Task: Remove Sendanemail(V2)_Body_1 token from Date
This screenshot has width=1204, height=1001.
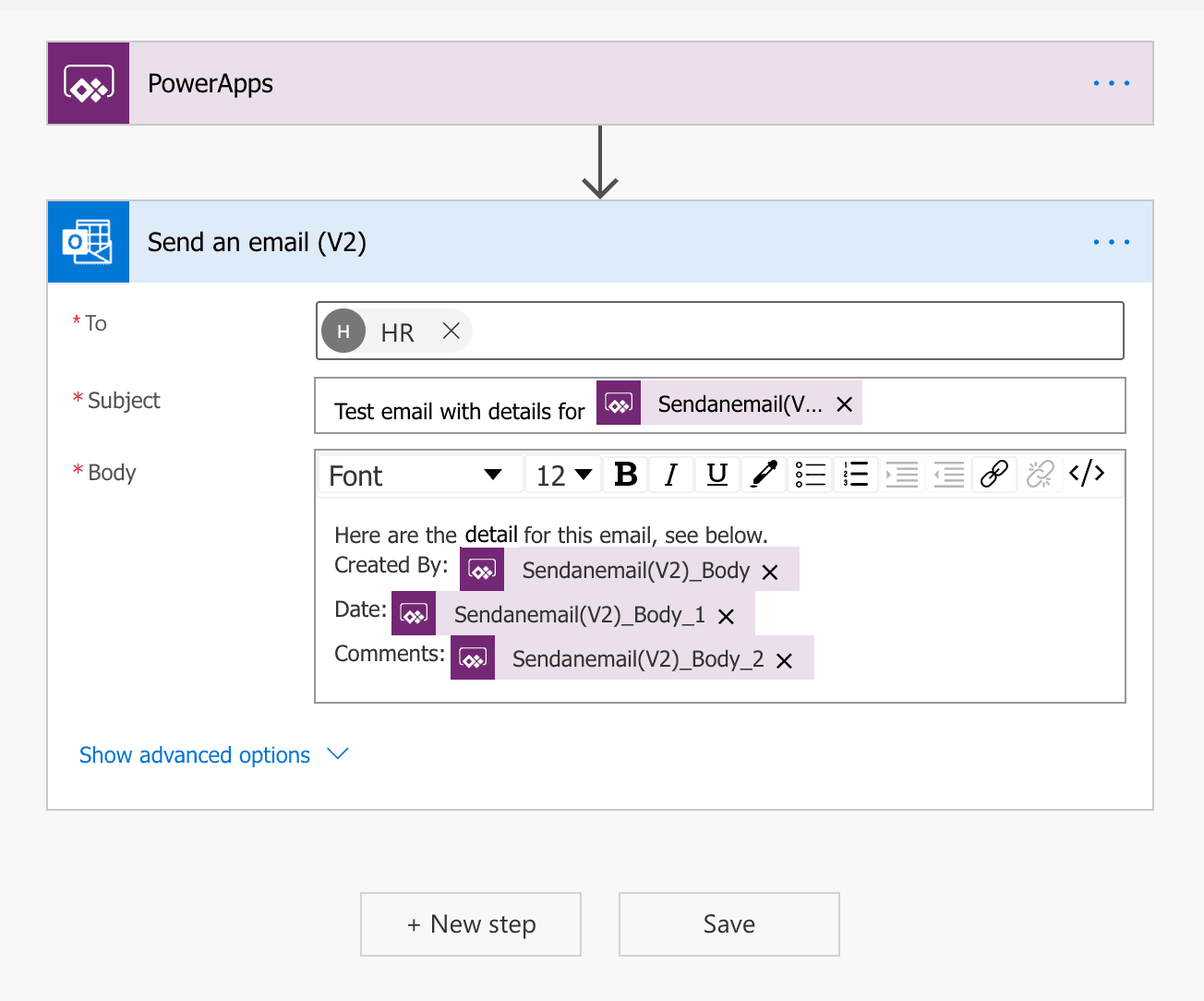Action: tap(727, 617)
